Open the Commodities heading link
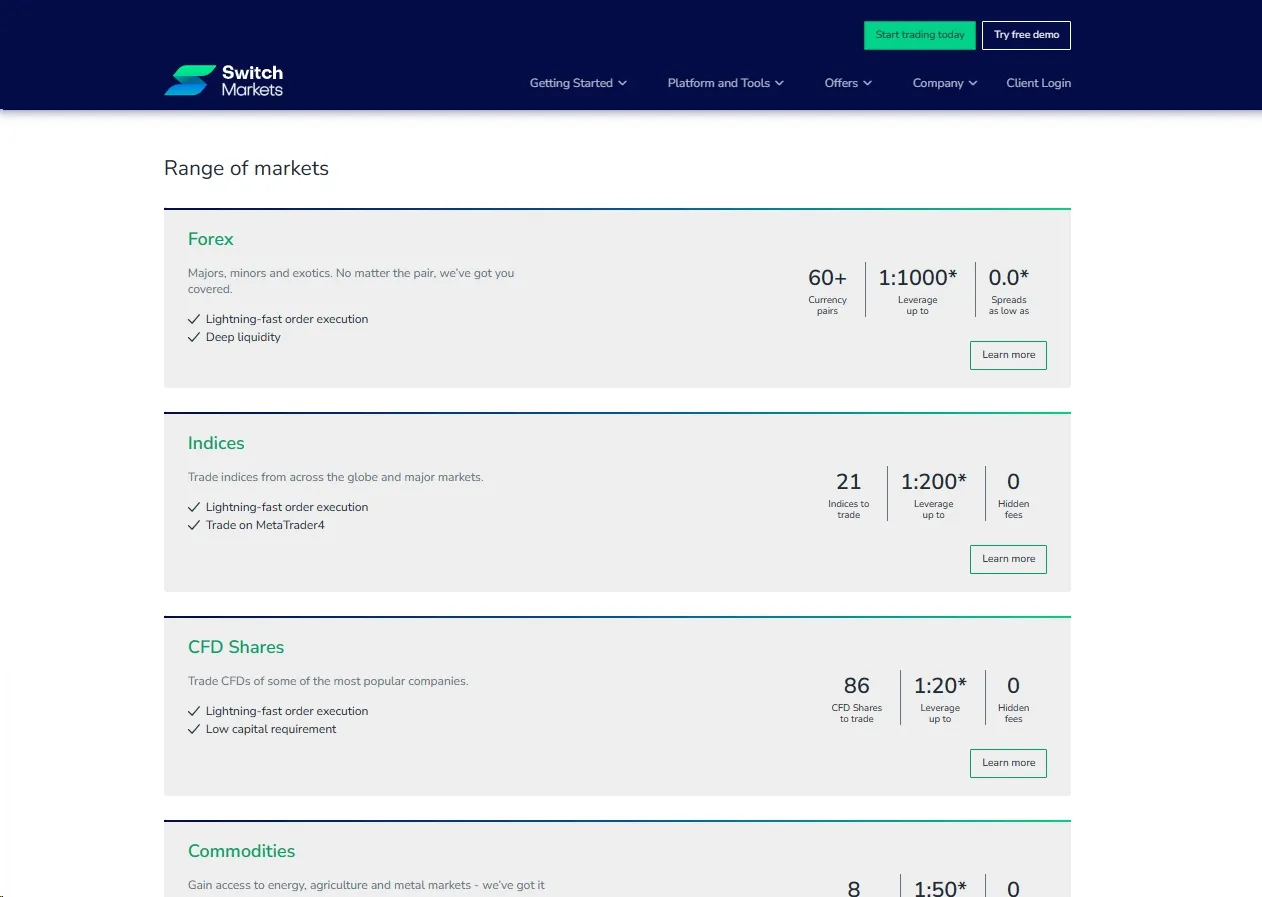 (242, 851)
